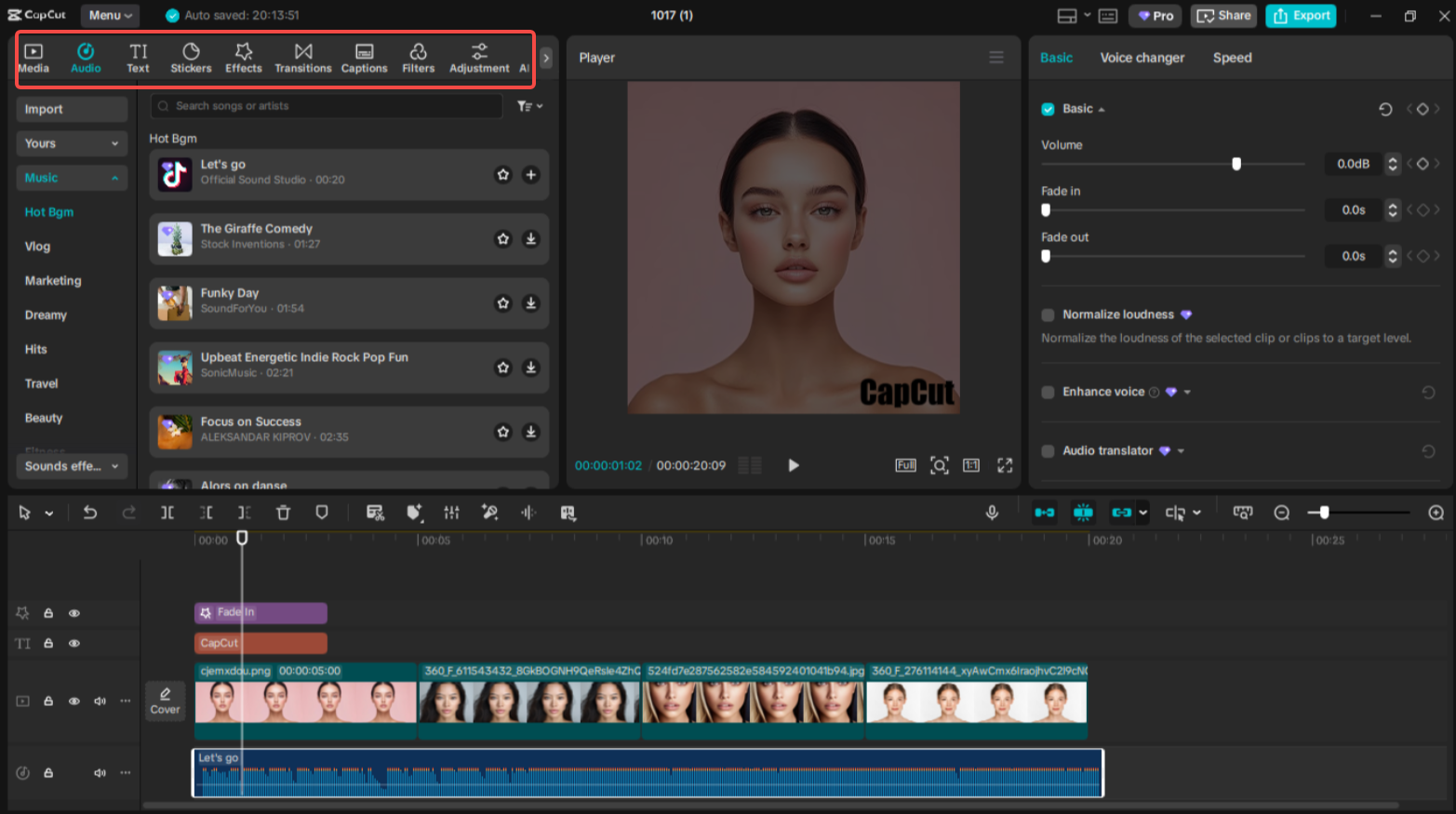Viewport: 1456px width, 814px height.
Task: Click the split clip tool in toolbar
Action: point(167,513)
